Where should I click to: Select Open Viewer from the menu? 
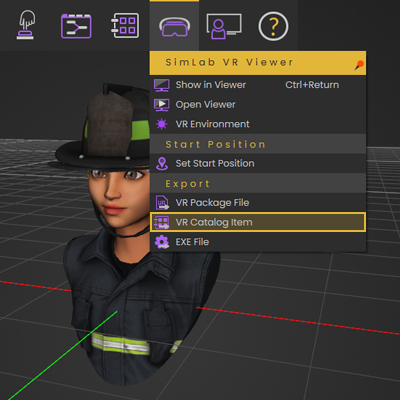point(258,105)
